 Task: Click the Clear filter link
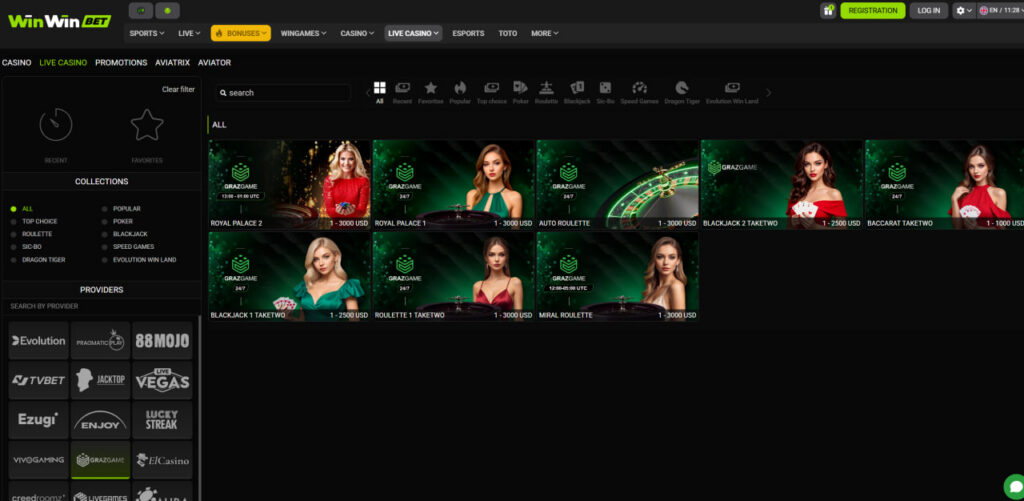click(178, 89)
